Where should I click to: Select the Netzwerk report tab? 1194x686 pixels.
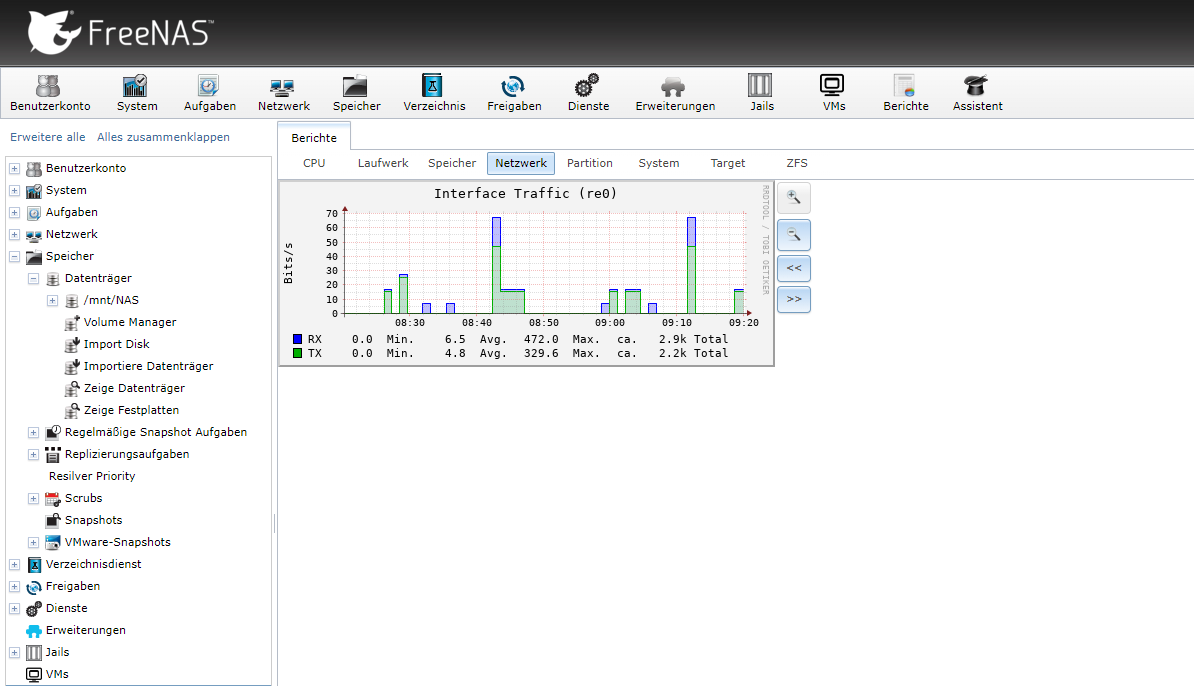click(521, 163)
